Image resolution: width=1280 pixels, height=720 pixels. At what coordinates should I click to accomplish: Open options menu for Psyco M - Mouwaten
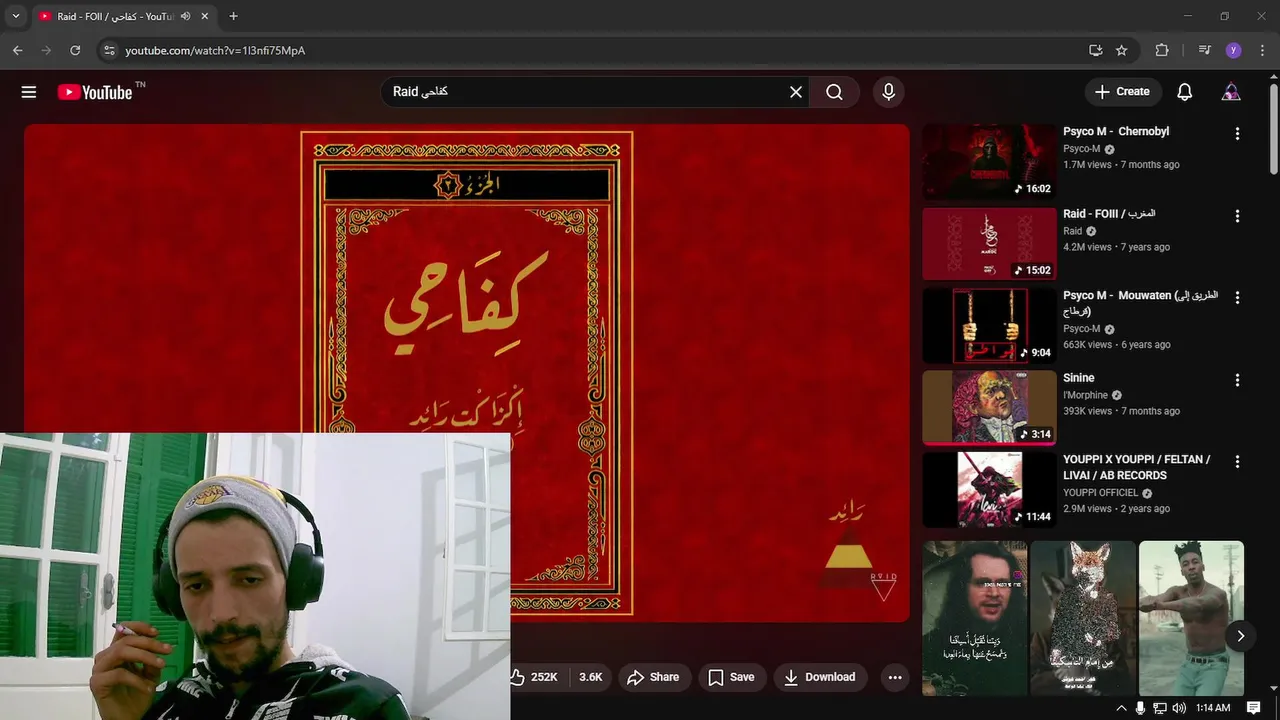[x=1237, y=298]
